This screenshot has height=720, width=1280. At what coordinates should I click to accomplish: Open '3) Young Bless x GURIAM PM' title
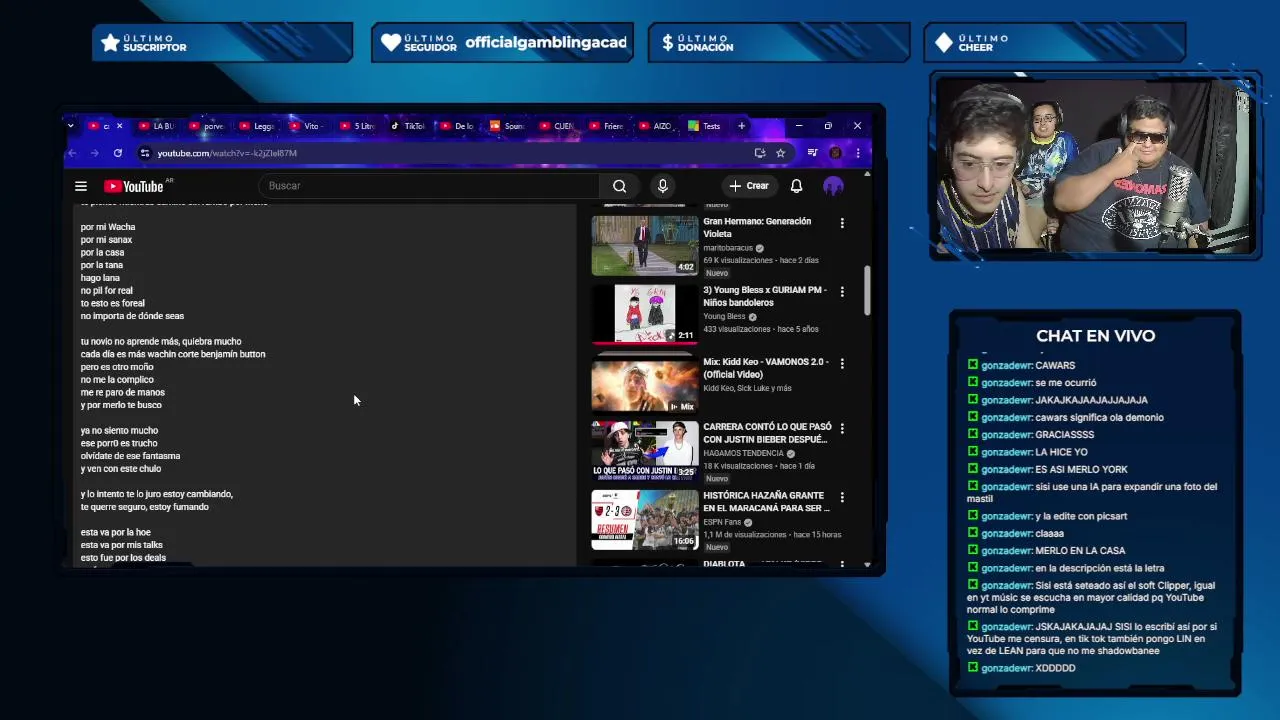(x=765, y=296)
